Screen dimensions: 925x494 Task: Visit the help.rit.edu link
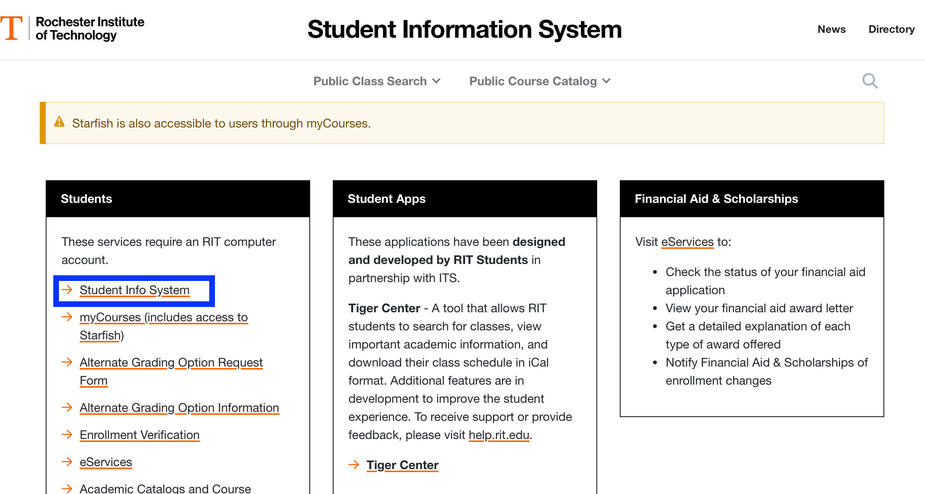point(499,435)
